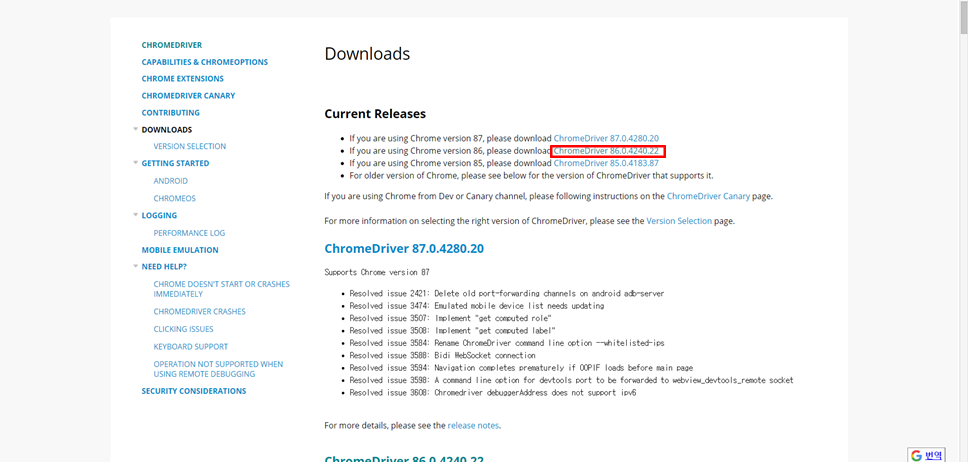This screenshot has height=462, width=968.
Task: Open the ChromeDriver 87.0.4280.20 heading link
Action: 404,248
